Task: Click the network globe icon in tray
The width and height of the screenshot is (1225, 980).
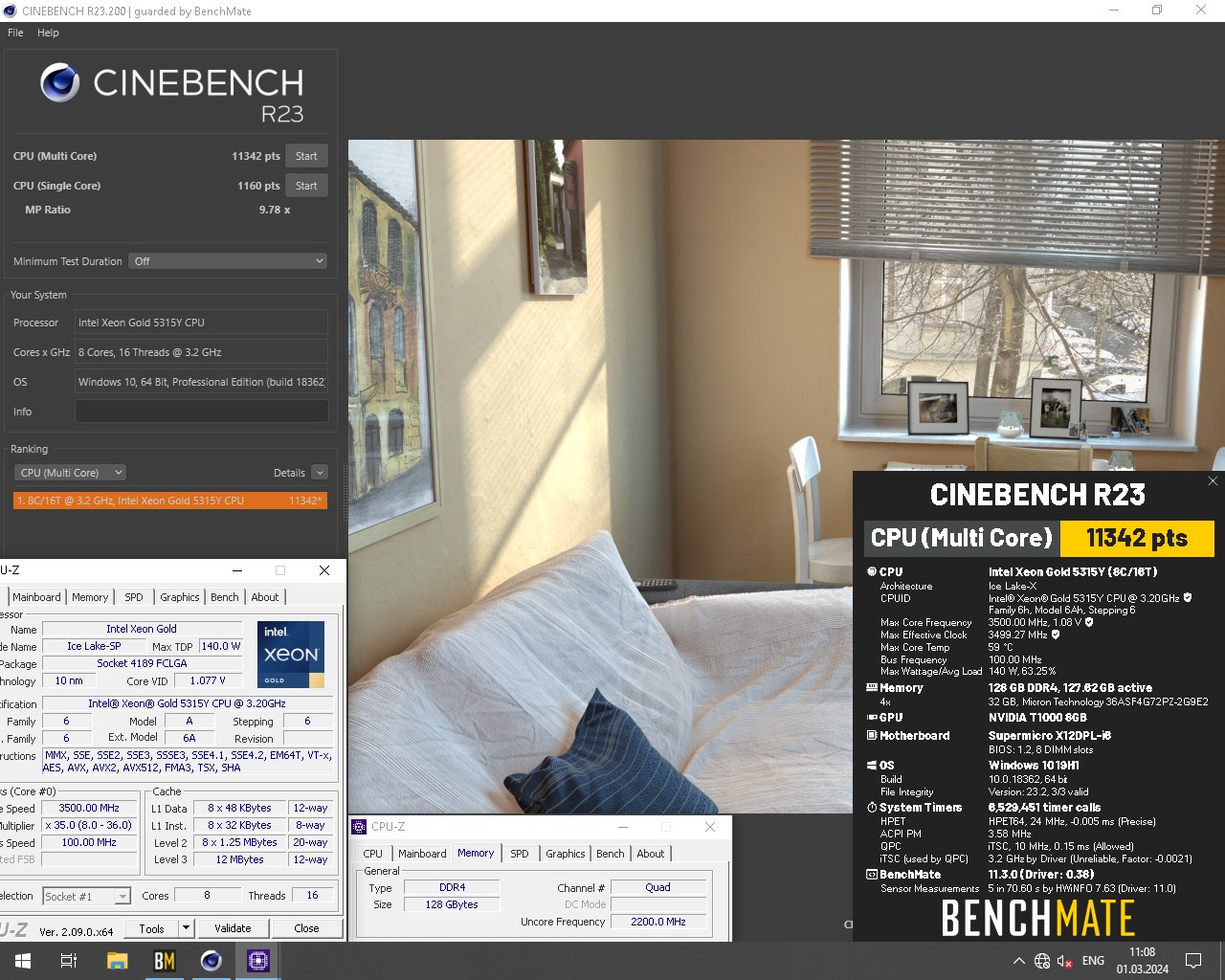Action: coord(1042,961)
